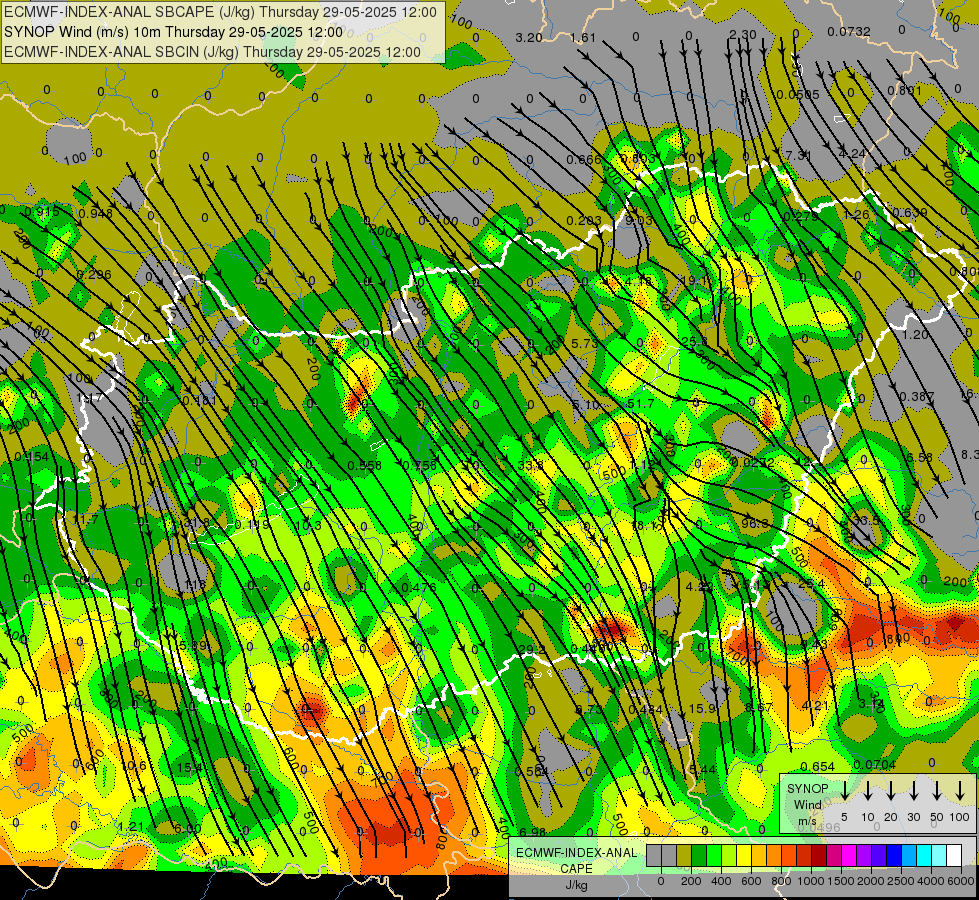Click the 0.558 station value
The image size is (979, 900).
tap(365, 465)
